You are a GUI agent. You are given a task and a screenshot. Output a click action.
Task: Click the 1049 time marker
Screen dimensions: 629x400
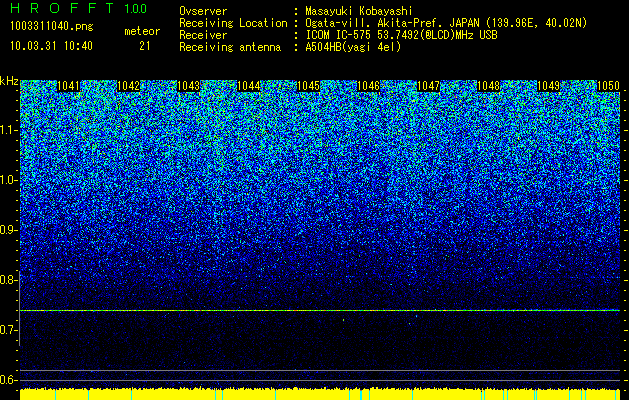[x=548, y=86]
